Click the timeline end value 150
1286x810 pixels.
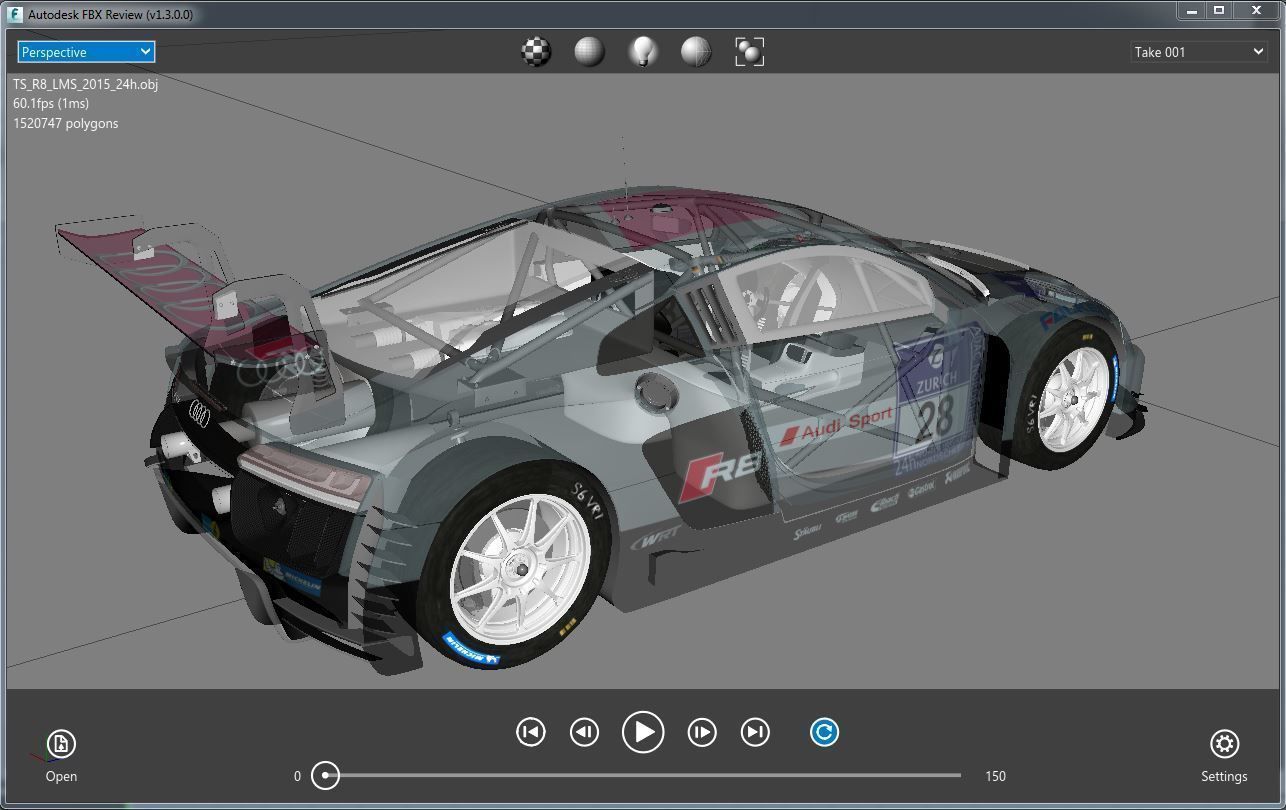pos(995,775)
